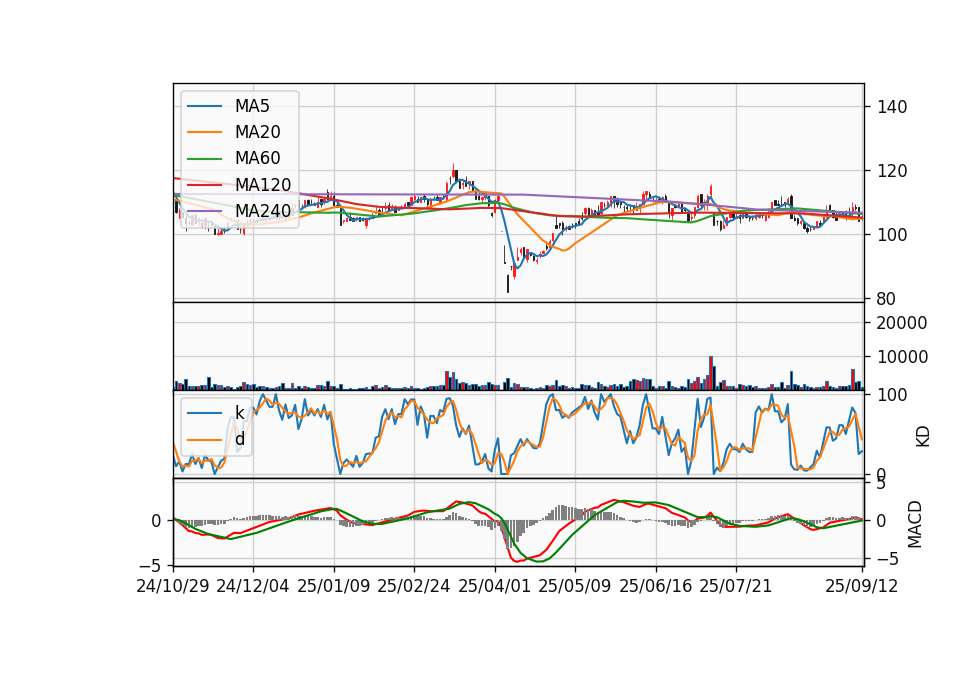The image size is (960, 690).
Task: Click the MA120 legend label
Action: coord(263,185)
